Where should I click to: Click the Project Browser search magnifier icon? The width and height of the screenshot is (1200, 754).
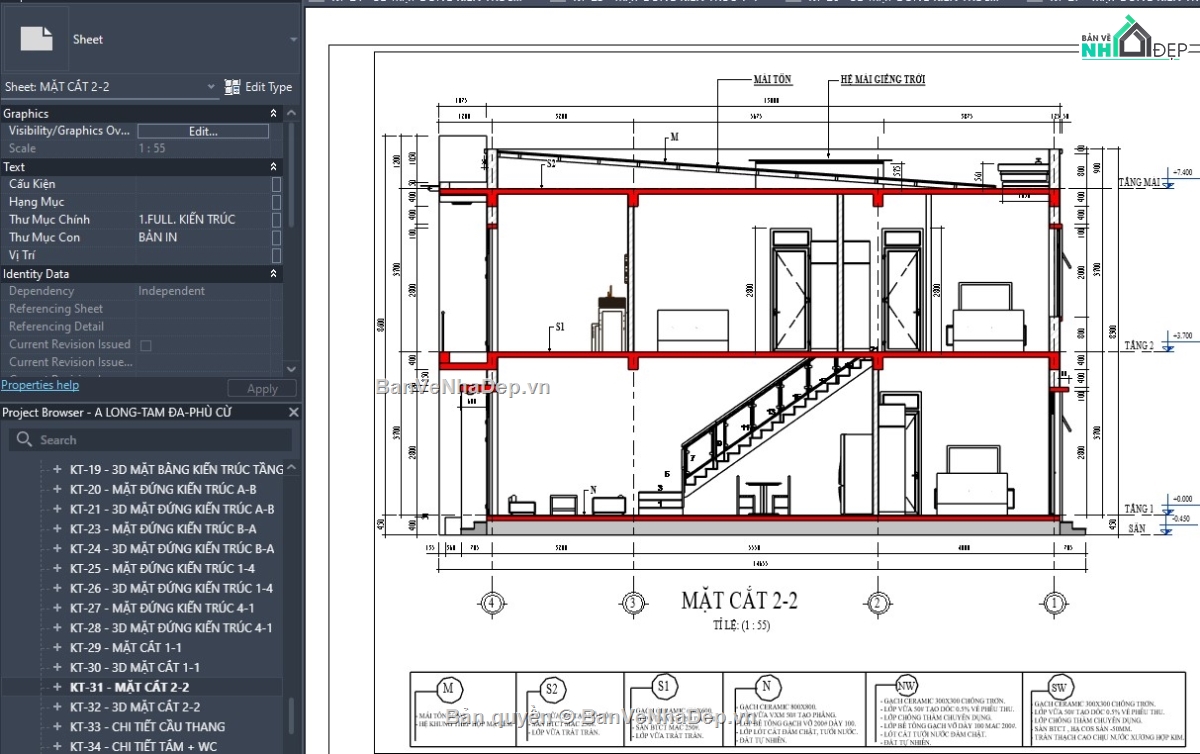pos(24,440)
